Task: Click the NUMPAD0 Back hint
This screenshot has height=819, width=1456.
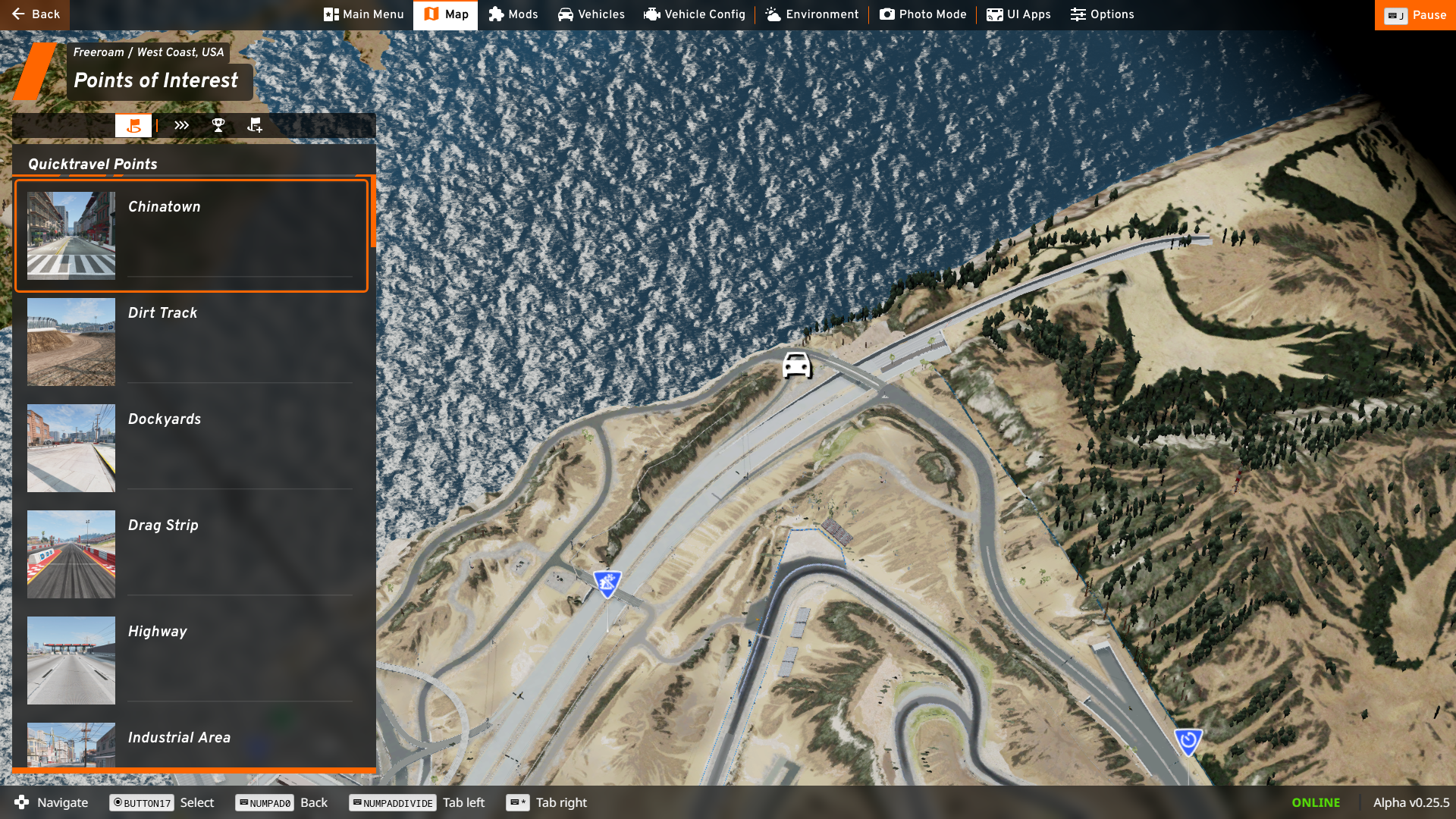Action: [281, 802]
